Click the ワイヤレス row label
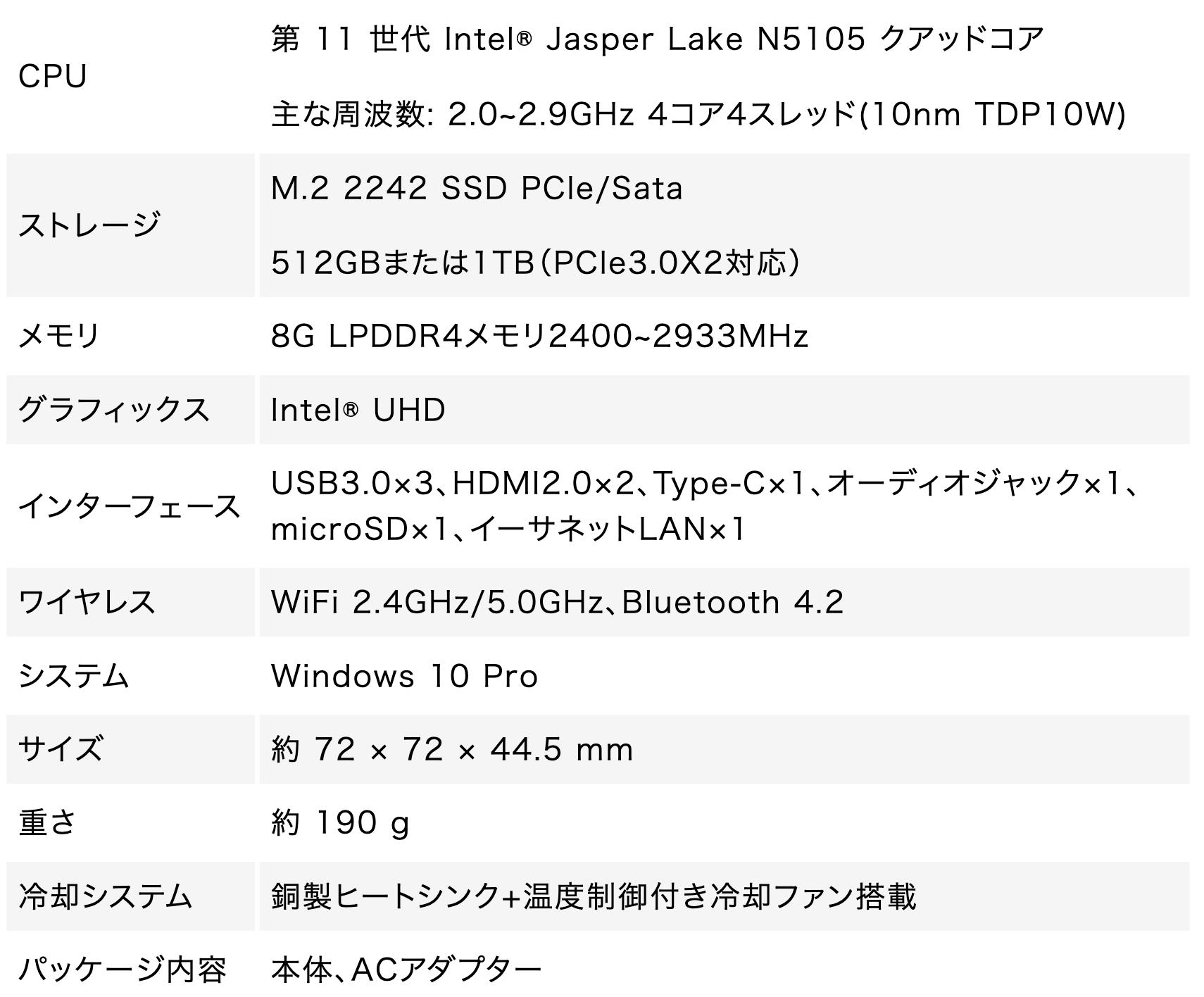This screenshot has width=1204, height=997. [87, 603]
